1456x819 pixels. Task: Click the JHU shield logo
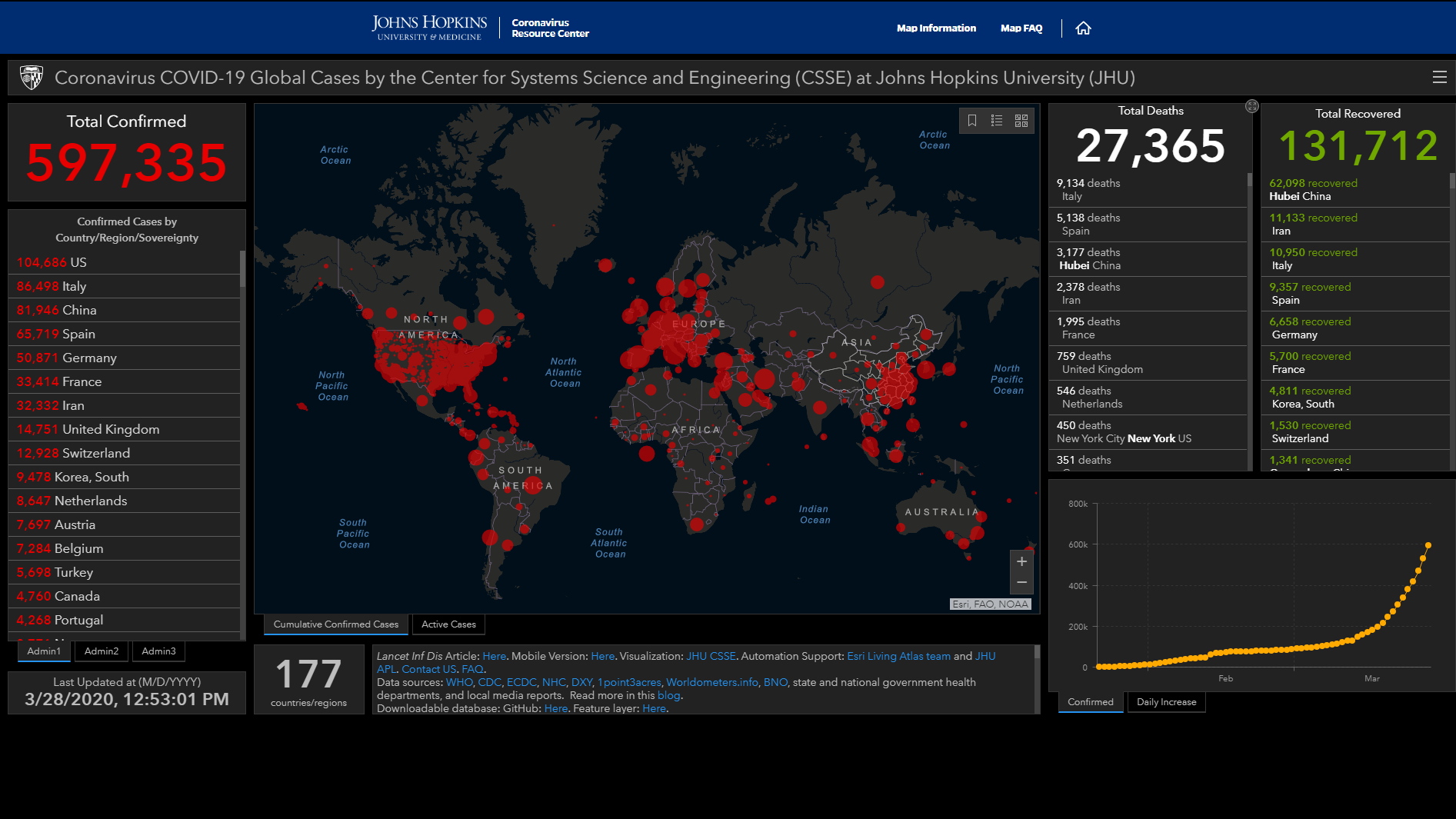point(32,77)
